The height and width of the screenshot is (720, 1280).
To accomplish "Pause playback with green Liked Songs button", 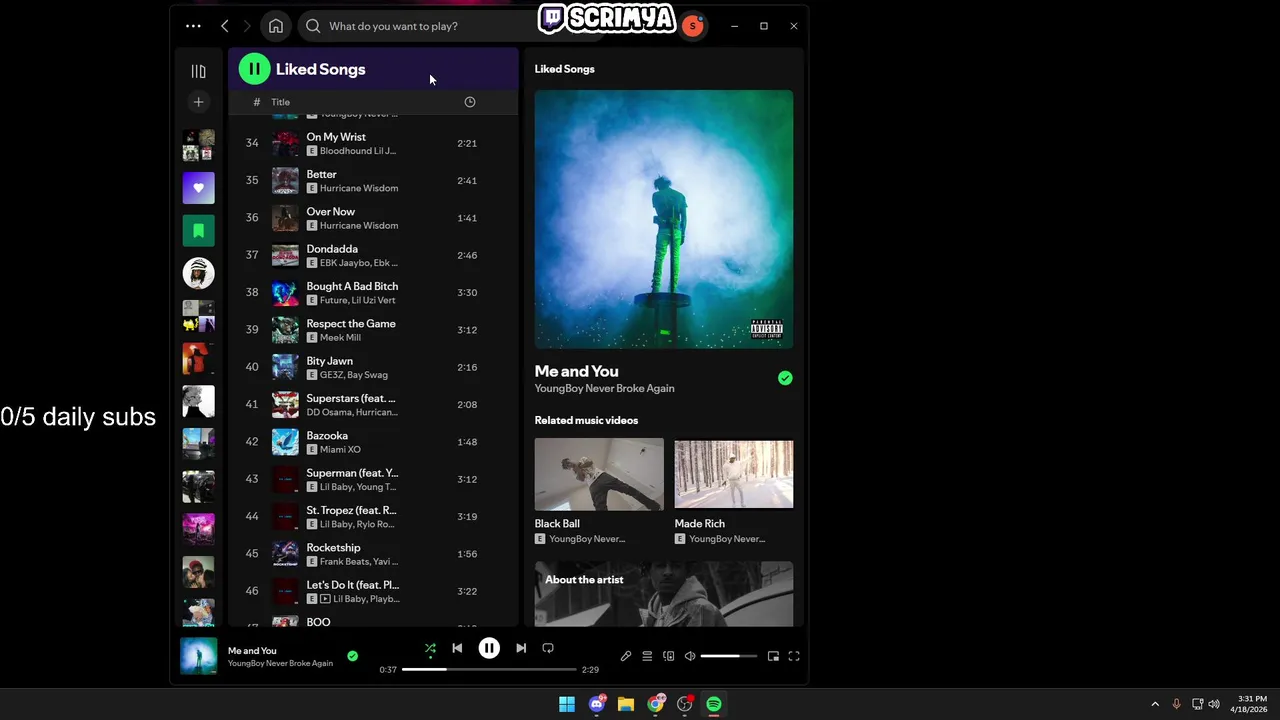I will pyautogui.click(x=254, y=69).
